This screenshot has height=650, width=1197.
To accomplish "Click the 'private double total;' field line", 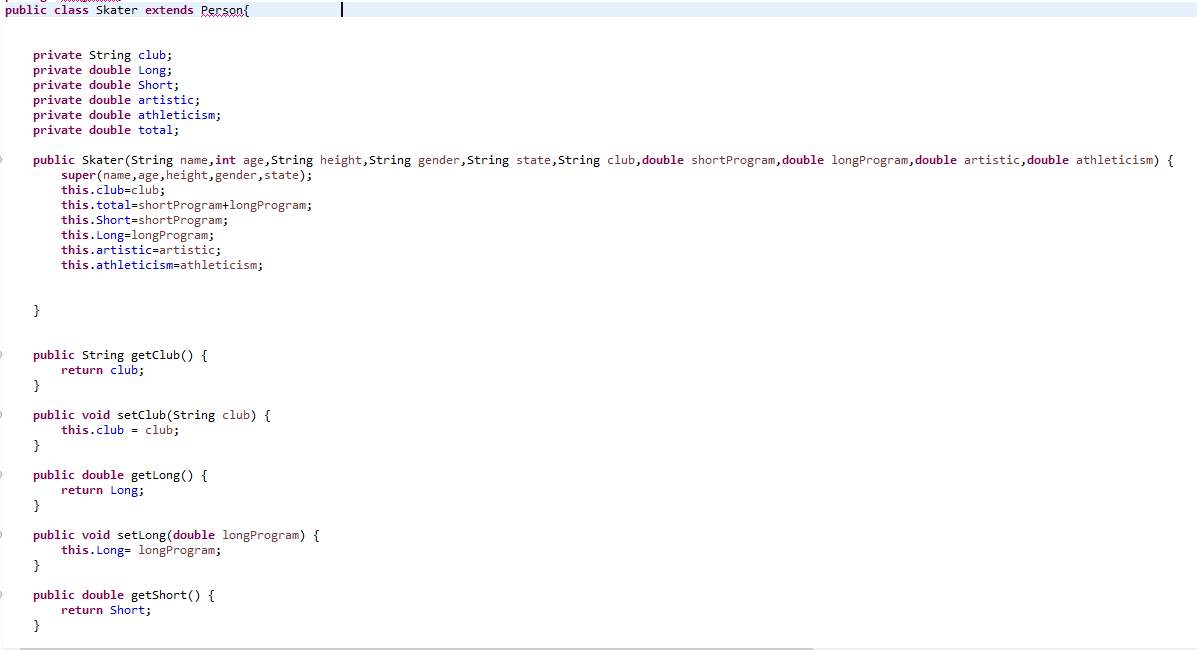I will click(106, 130).
